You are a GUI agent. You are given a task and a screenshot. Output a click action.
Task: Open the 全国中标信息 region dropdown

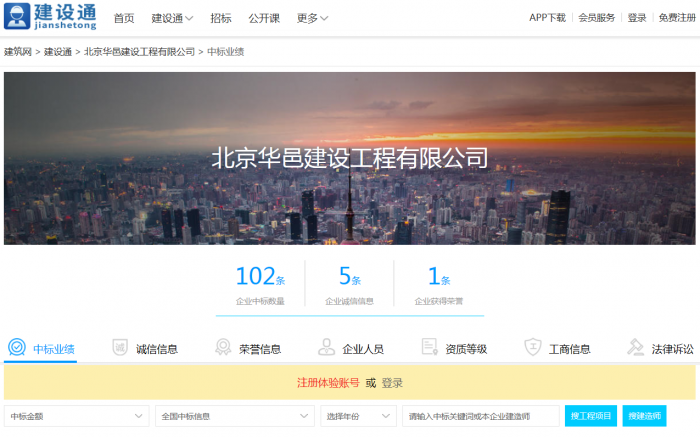click(235, 416)
